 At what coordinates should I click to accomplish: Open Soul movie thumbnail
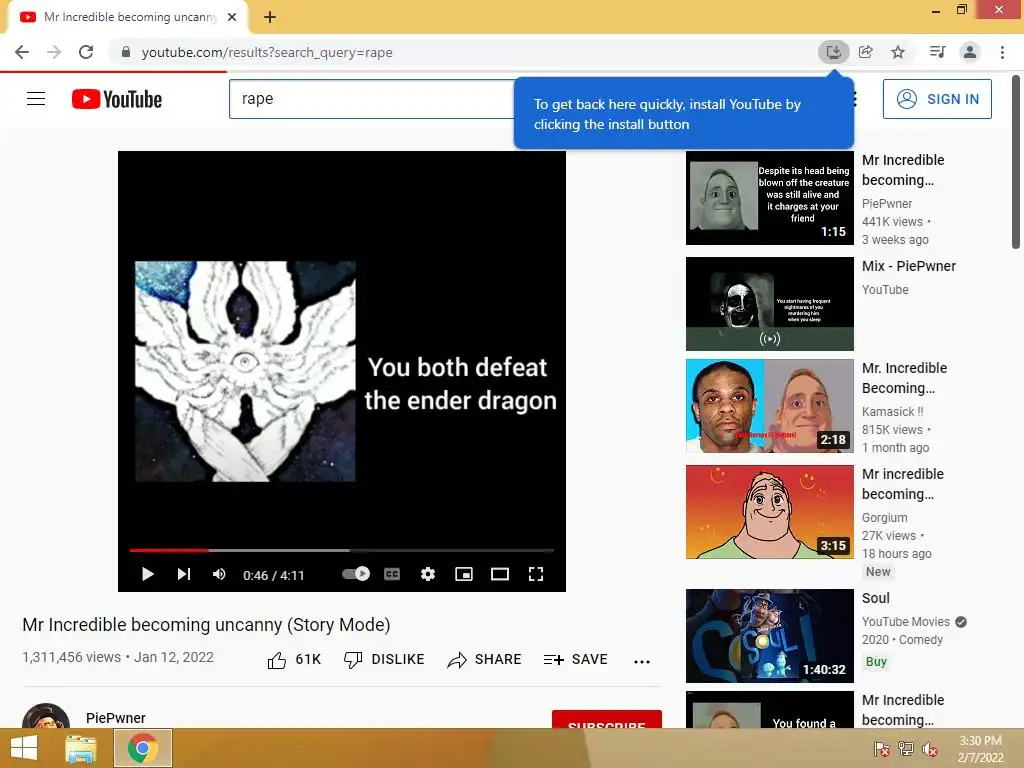click(769, 635)
